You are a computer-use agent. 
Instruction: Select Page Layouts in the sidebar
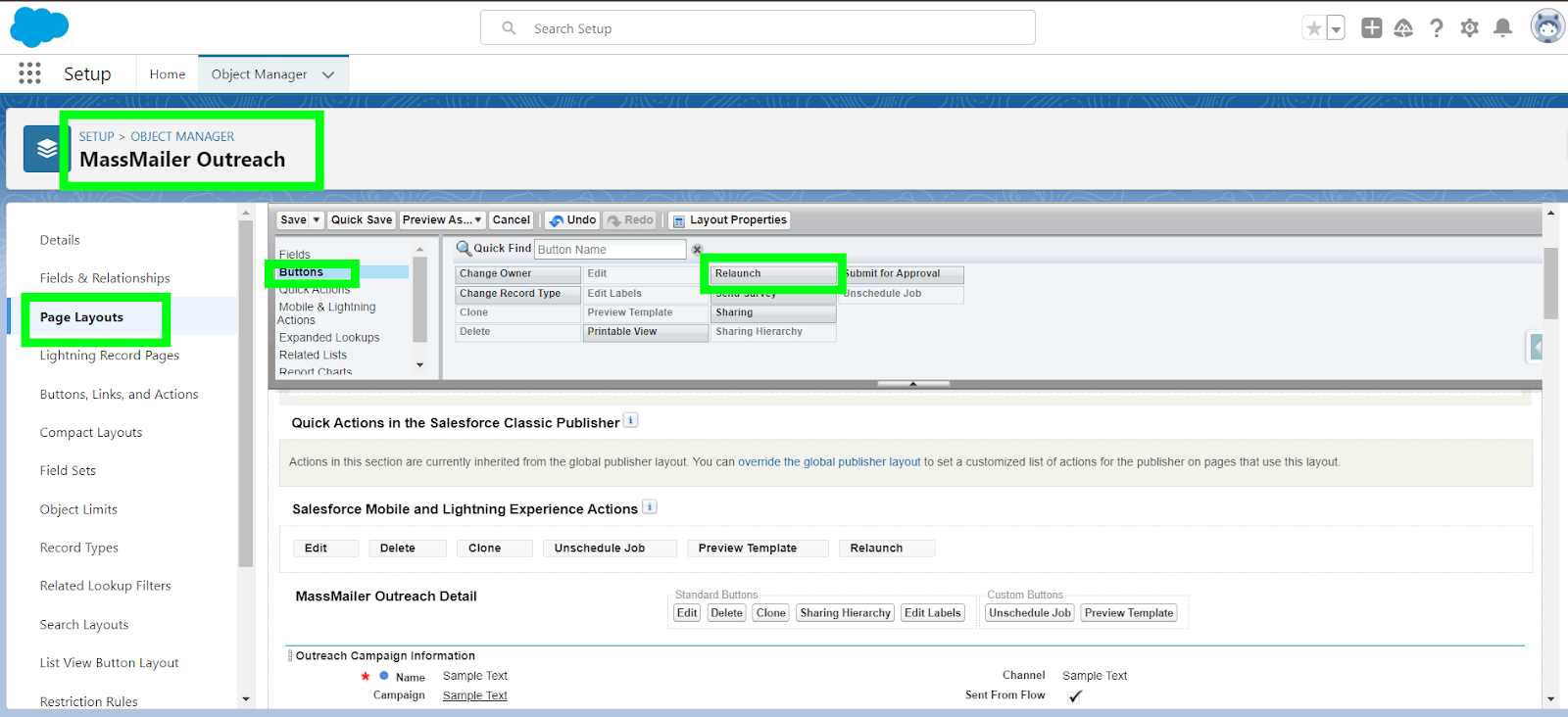coord(81,317)
